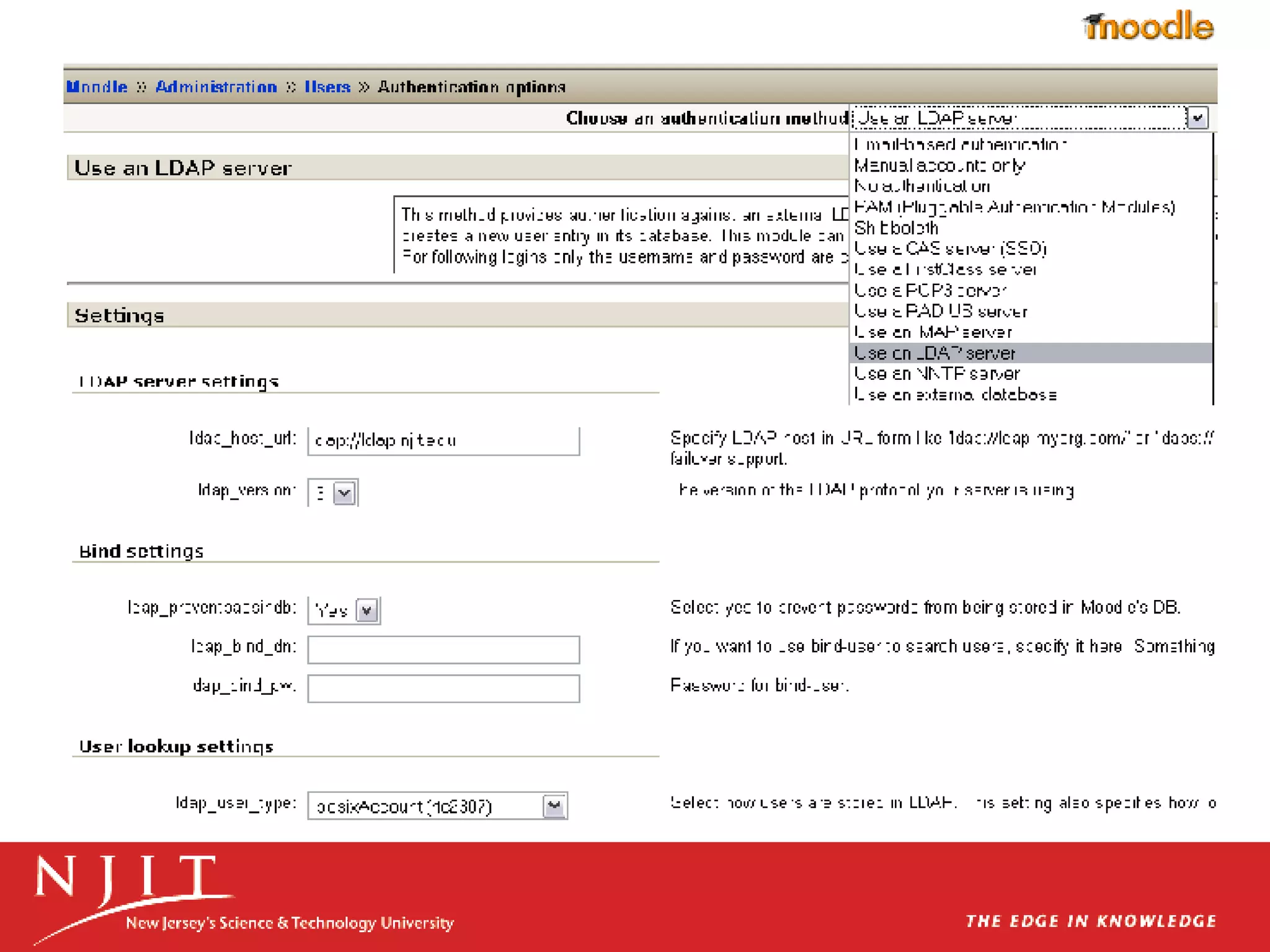This screenshot has width=1270, height=952.
Task: Open the ldap_version dropdown
Action: click(x=333, y=493)
